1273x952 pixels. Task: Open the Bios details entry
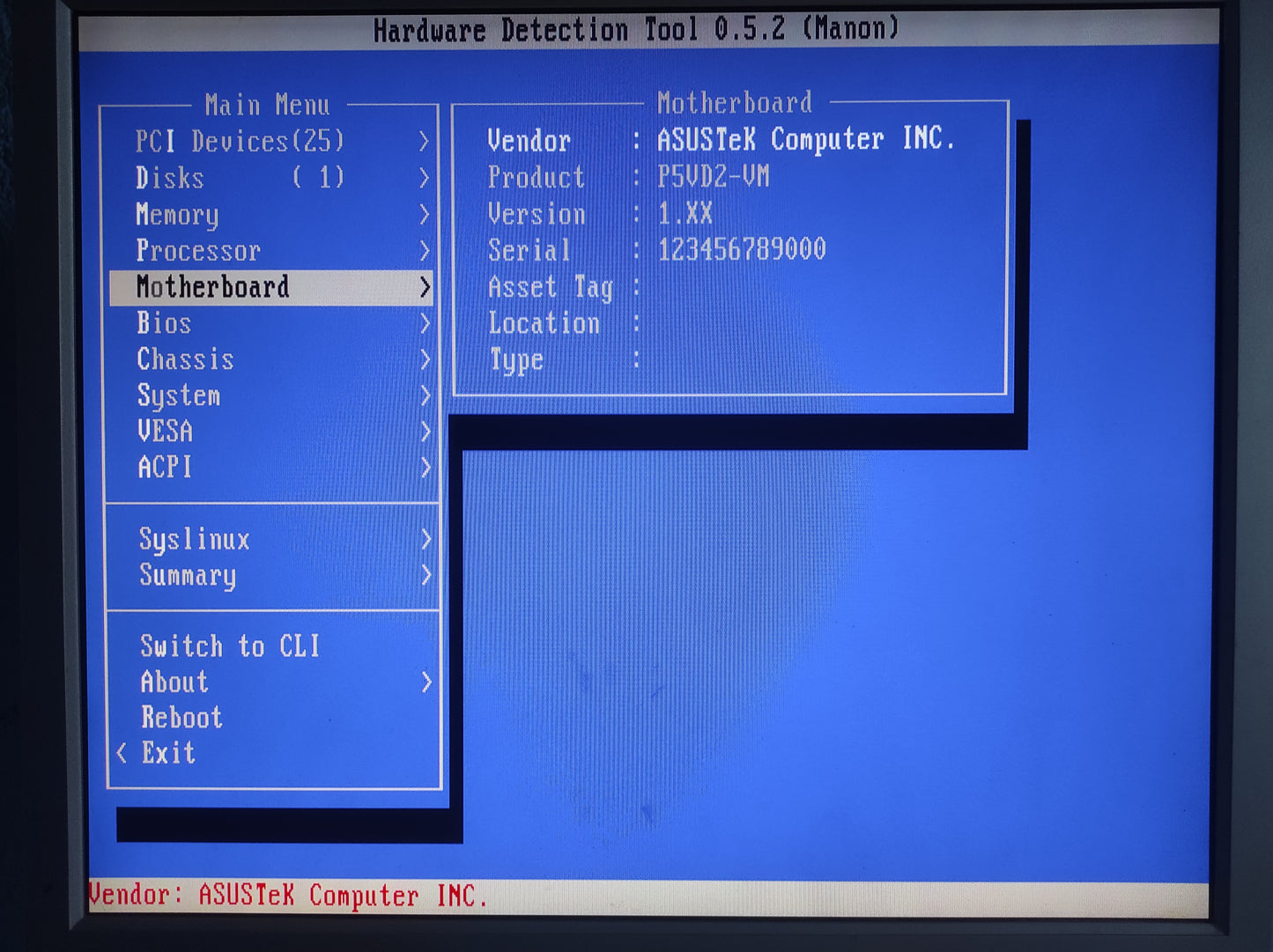tap(164, 323)
